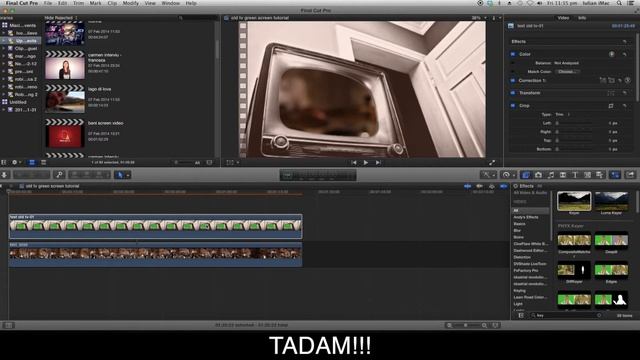
Task: Switch browser to list view
Action: 43,162
